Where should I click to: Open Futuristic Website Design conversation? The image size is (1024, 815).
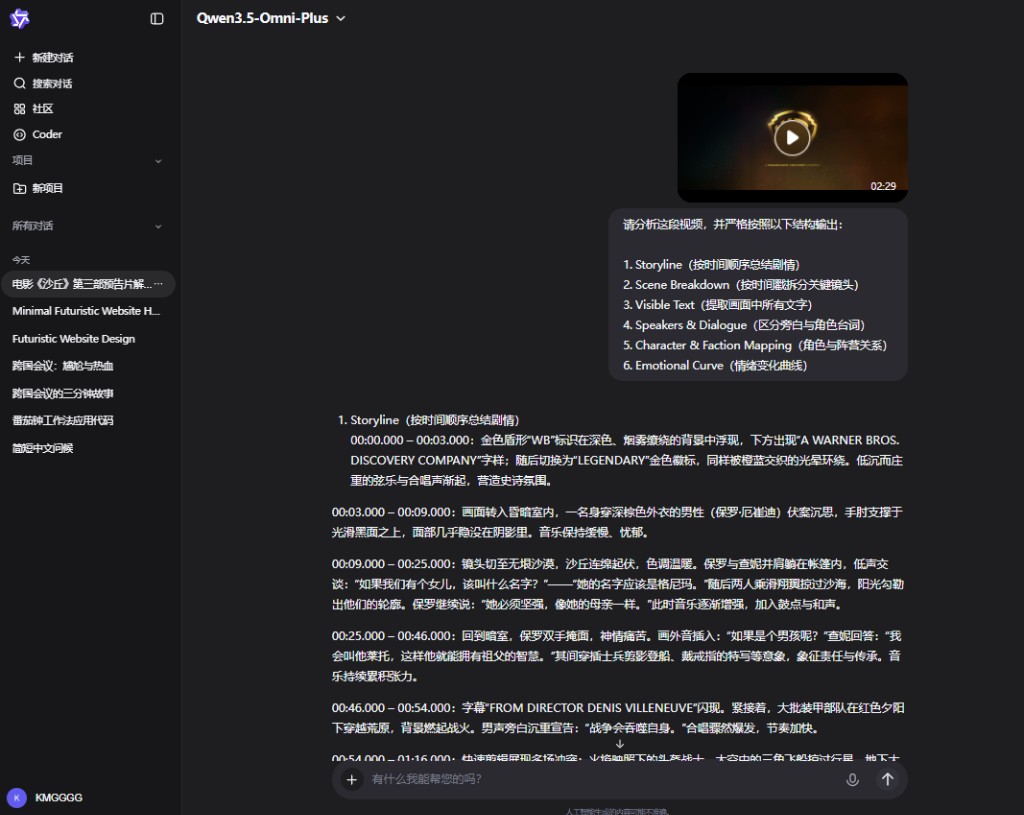point(73,339)
